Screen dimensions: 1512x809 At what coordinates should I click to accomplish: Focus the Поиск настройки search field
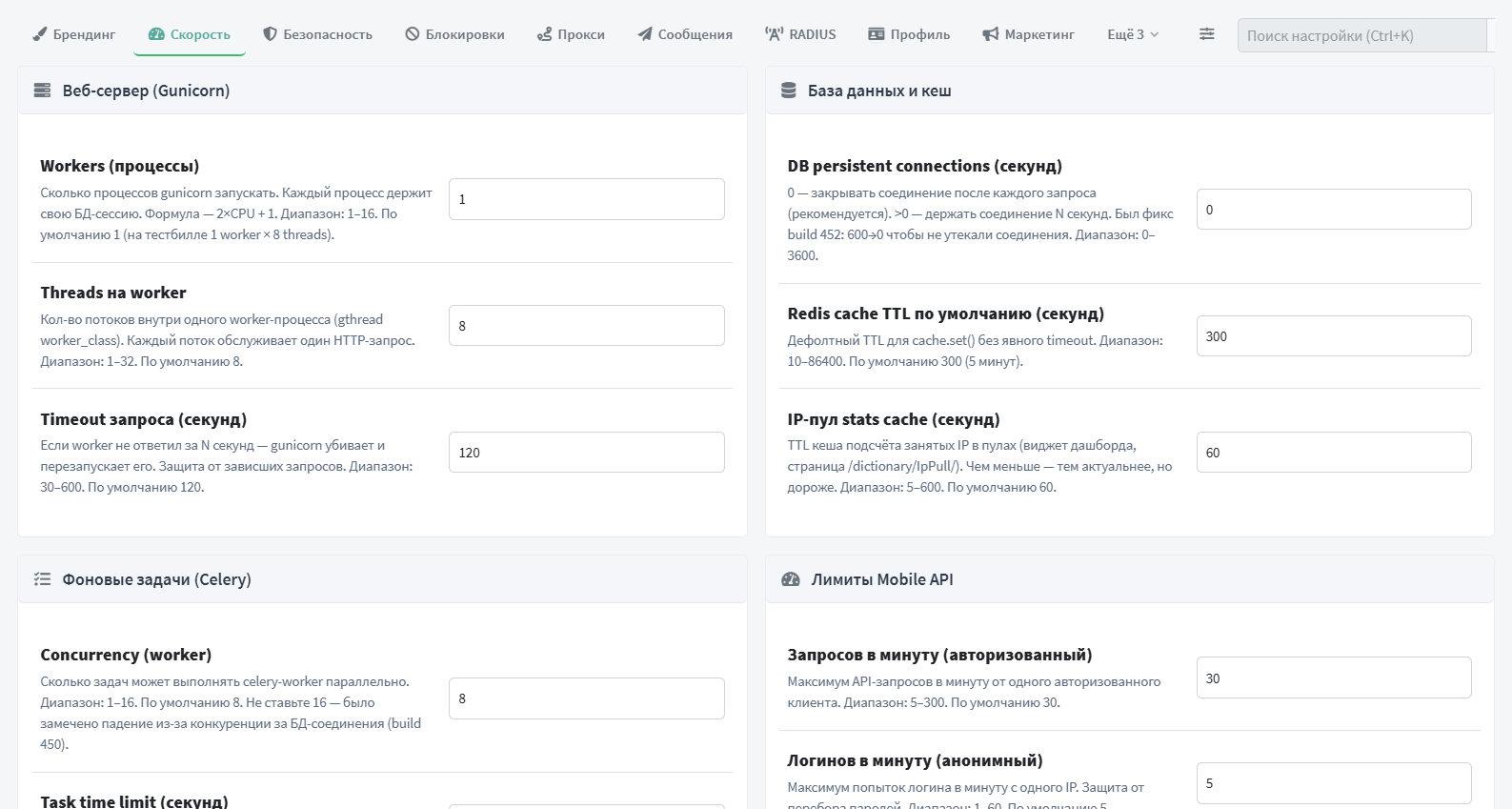[x=1361, y=35]
